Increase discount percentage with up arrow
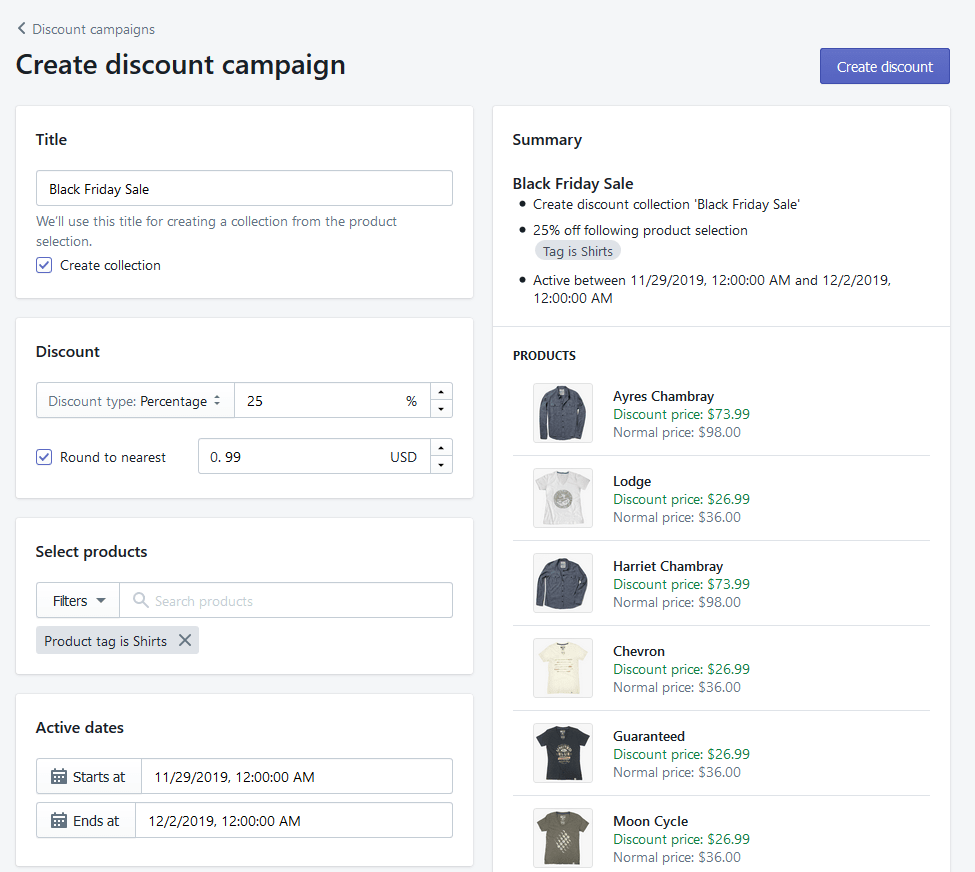Screen dimensions: 975x872 click(441, 392)
